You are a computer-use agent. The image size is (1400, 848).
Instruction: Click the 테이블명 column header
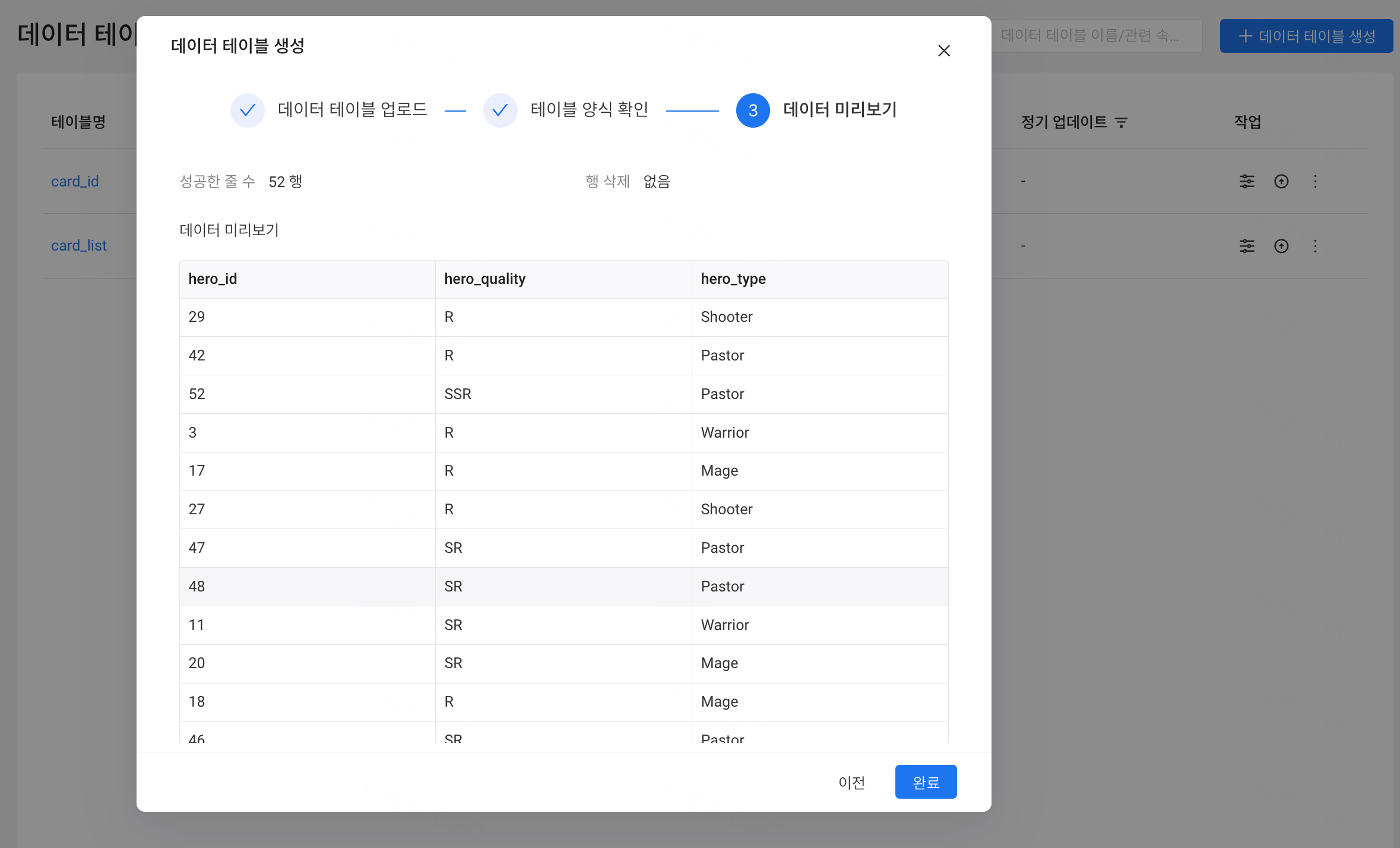[x=78, y=122]
